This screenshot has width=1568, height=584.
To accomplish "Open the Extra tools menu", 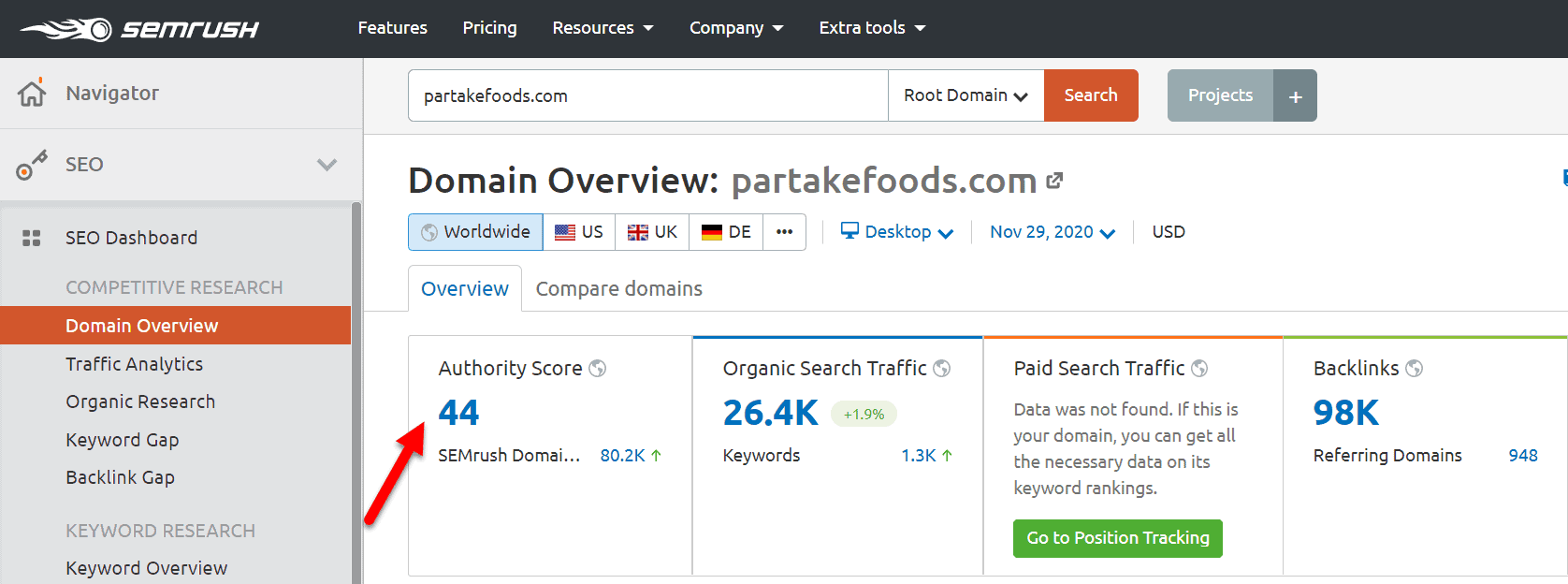I will 872,28.
